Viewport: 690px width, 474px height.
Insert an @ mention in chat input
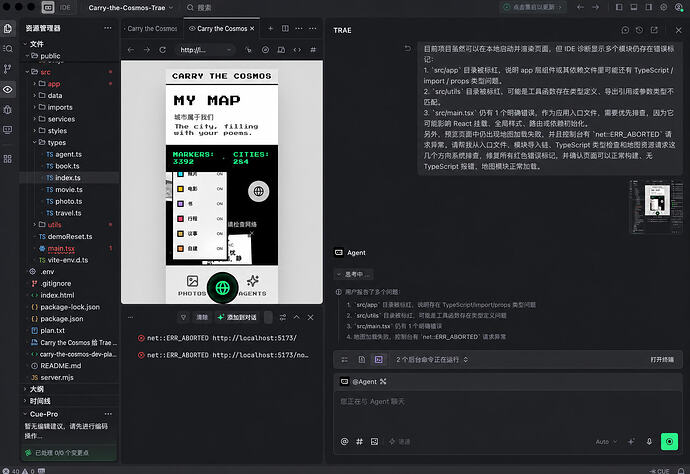click(x=345, y=441)
